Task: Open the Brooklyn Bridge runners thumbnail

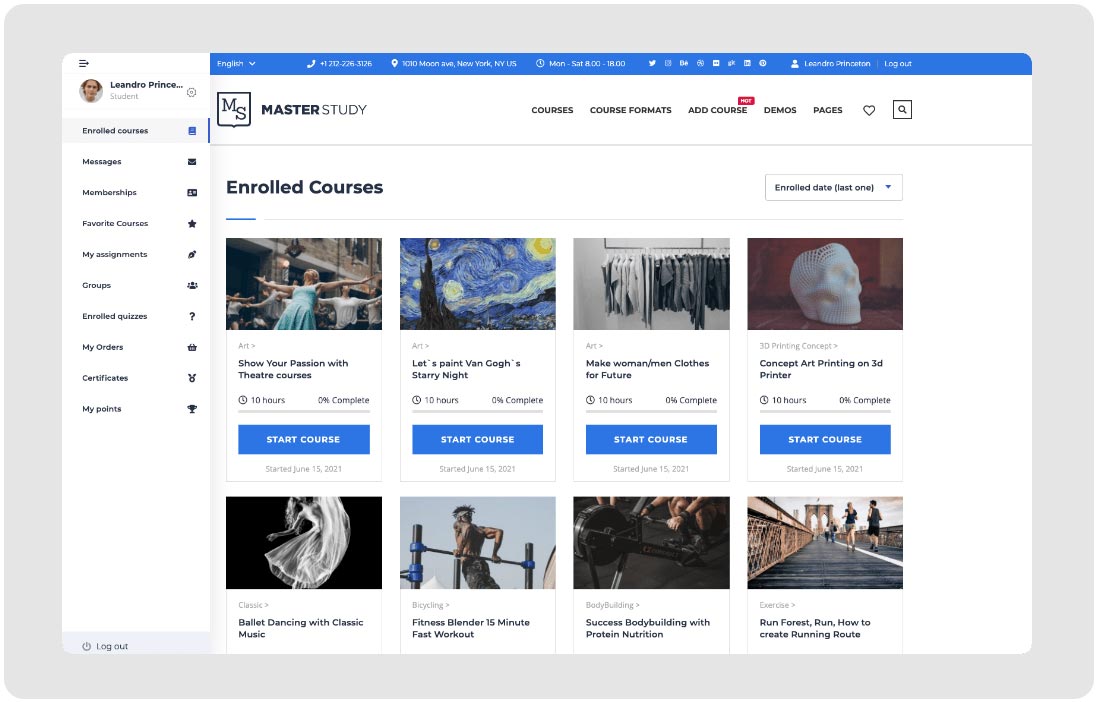Action: [825, 543]
